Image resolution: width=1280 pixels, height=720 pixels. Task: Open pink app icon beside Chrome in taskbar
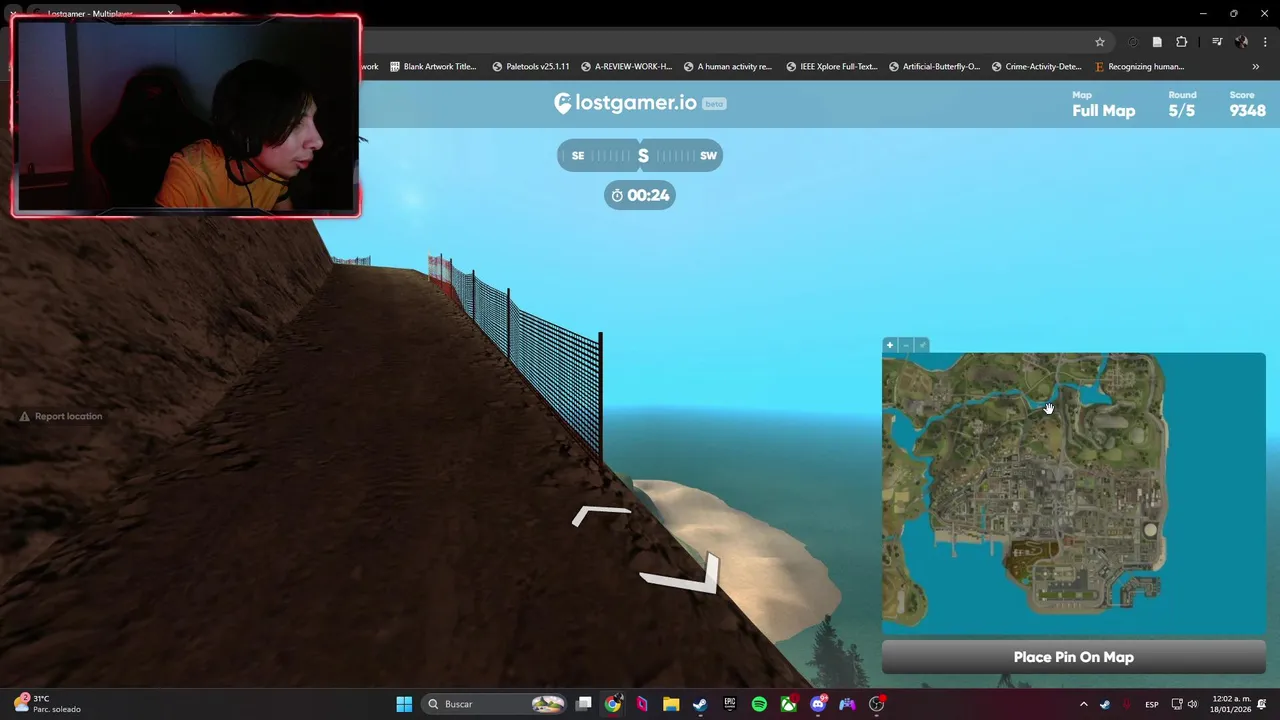tap(642, 704)
